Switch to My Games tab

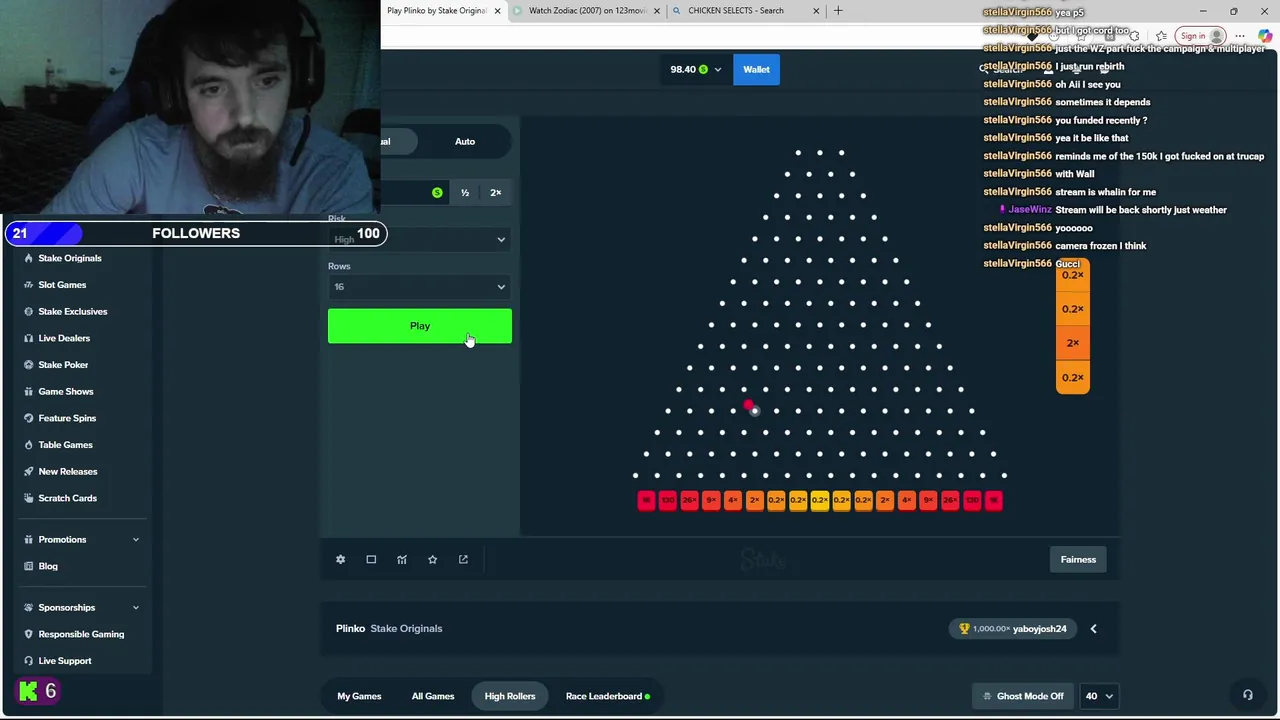tap(359, 696)
